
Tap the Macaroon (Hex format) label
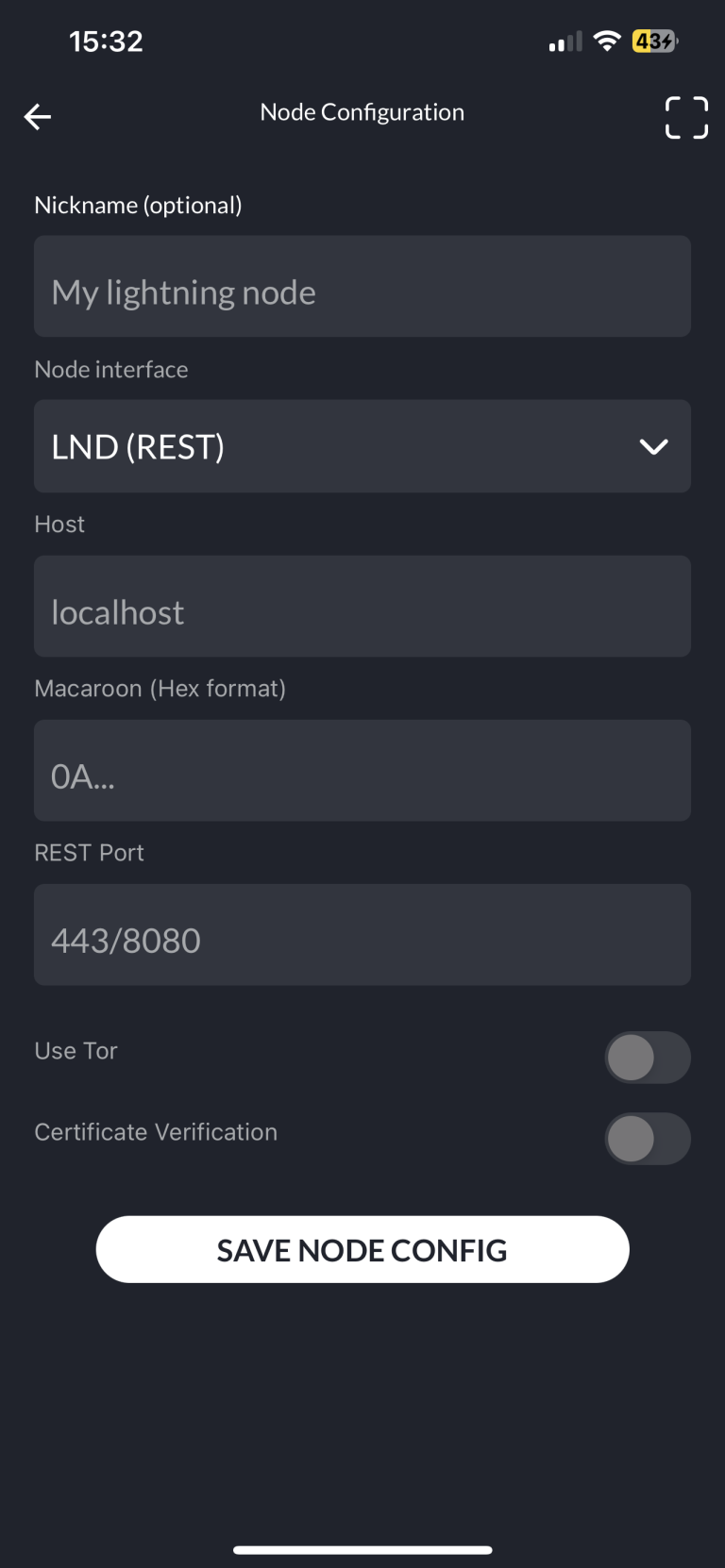click(160, 689)
